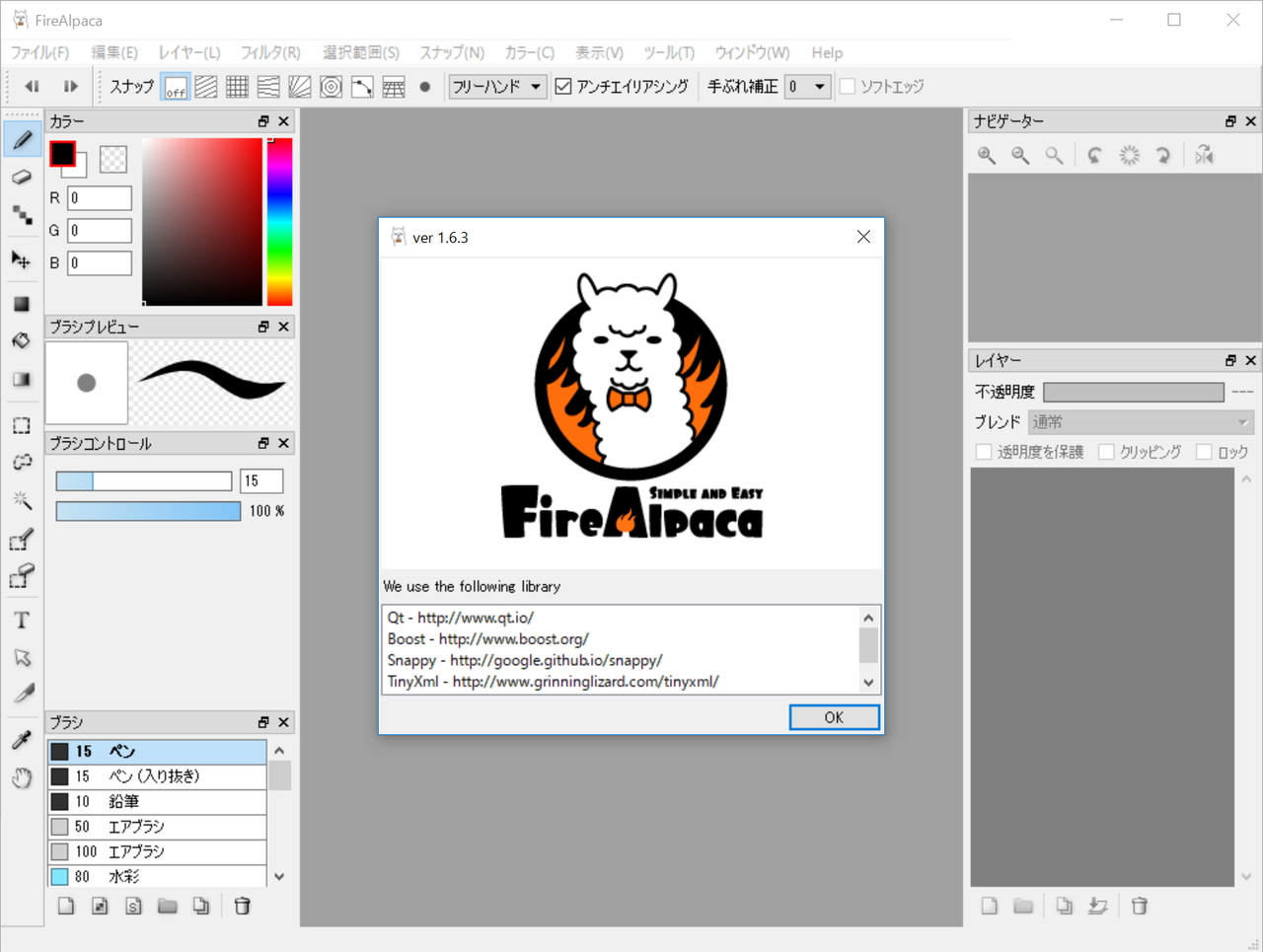This screenshot has width=1263, height=952.
Task: Select the Hand tool
Action: click(22, 778)
